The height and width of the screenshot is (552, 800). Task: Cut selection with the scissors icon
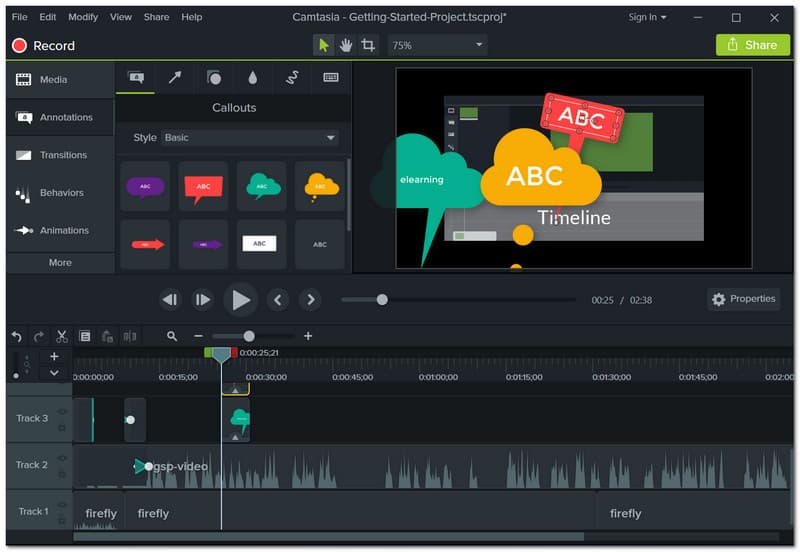point(62,336)
